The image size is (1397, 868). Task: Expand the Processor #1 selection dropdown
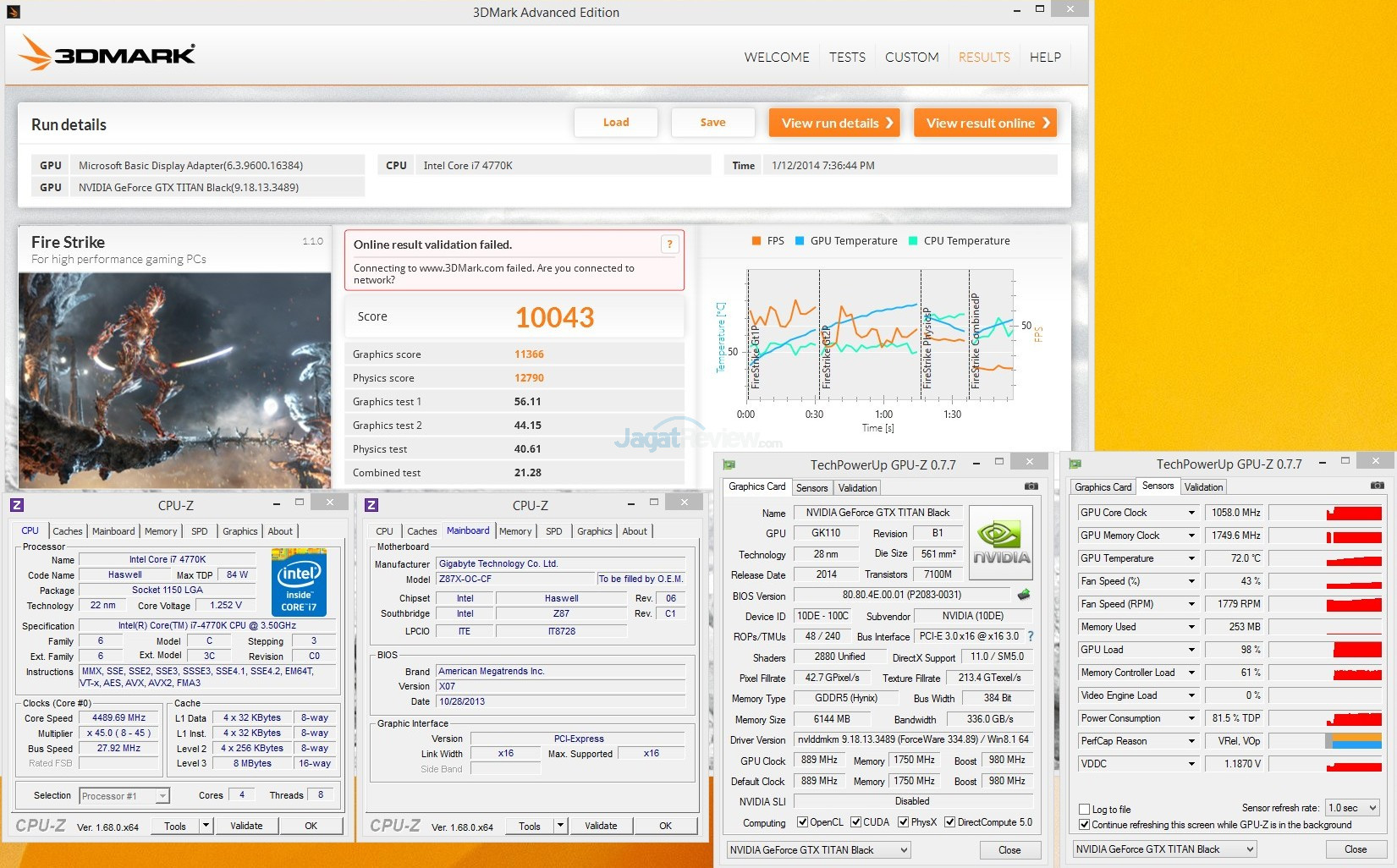[x=162, y=796]
